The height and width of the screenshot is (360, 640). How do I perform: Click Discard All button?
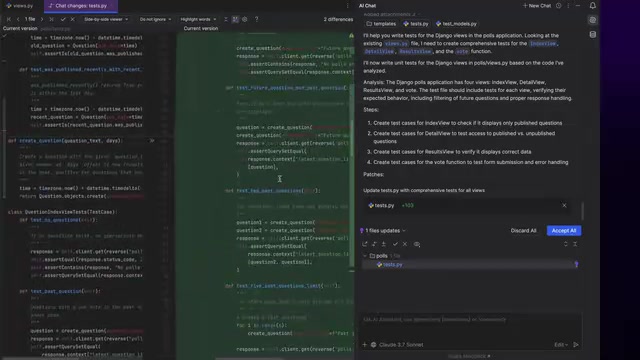coord(523,231)
